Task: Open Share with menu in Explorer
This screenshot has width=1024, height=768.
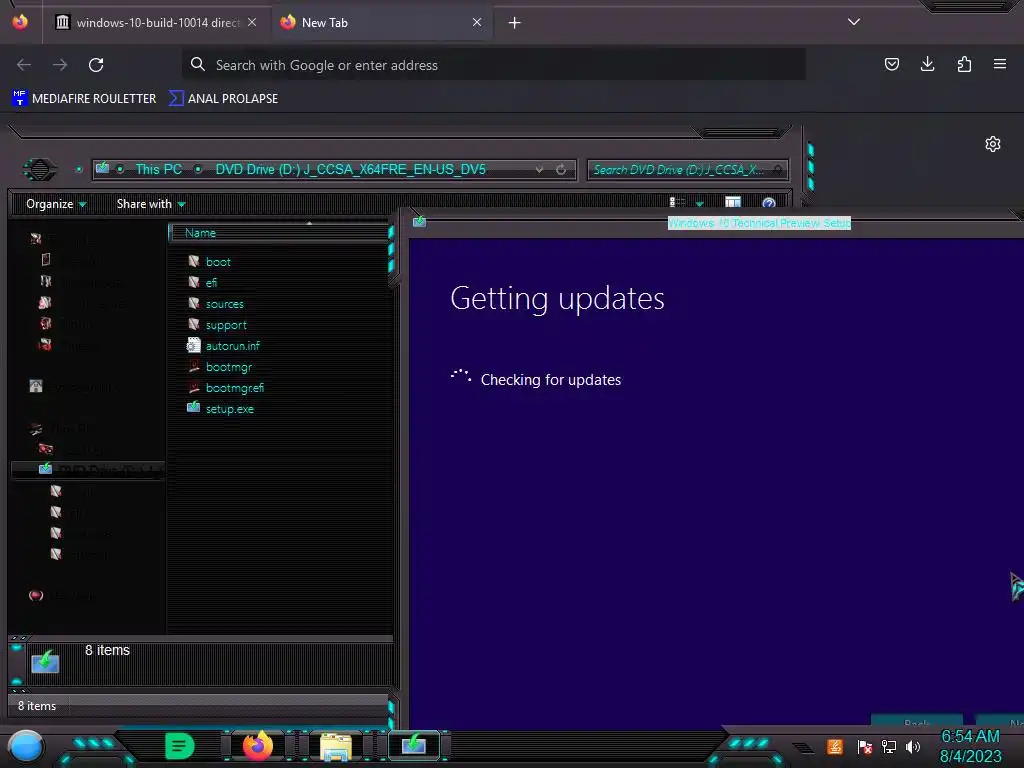Action: 151,204
